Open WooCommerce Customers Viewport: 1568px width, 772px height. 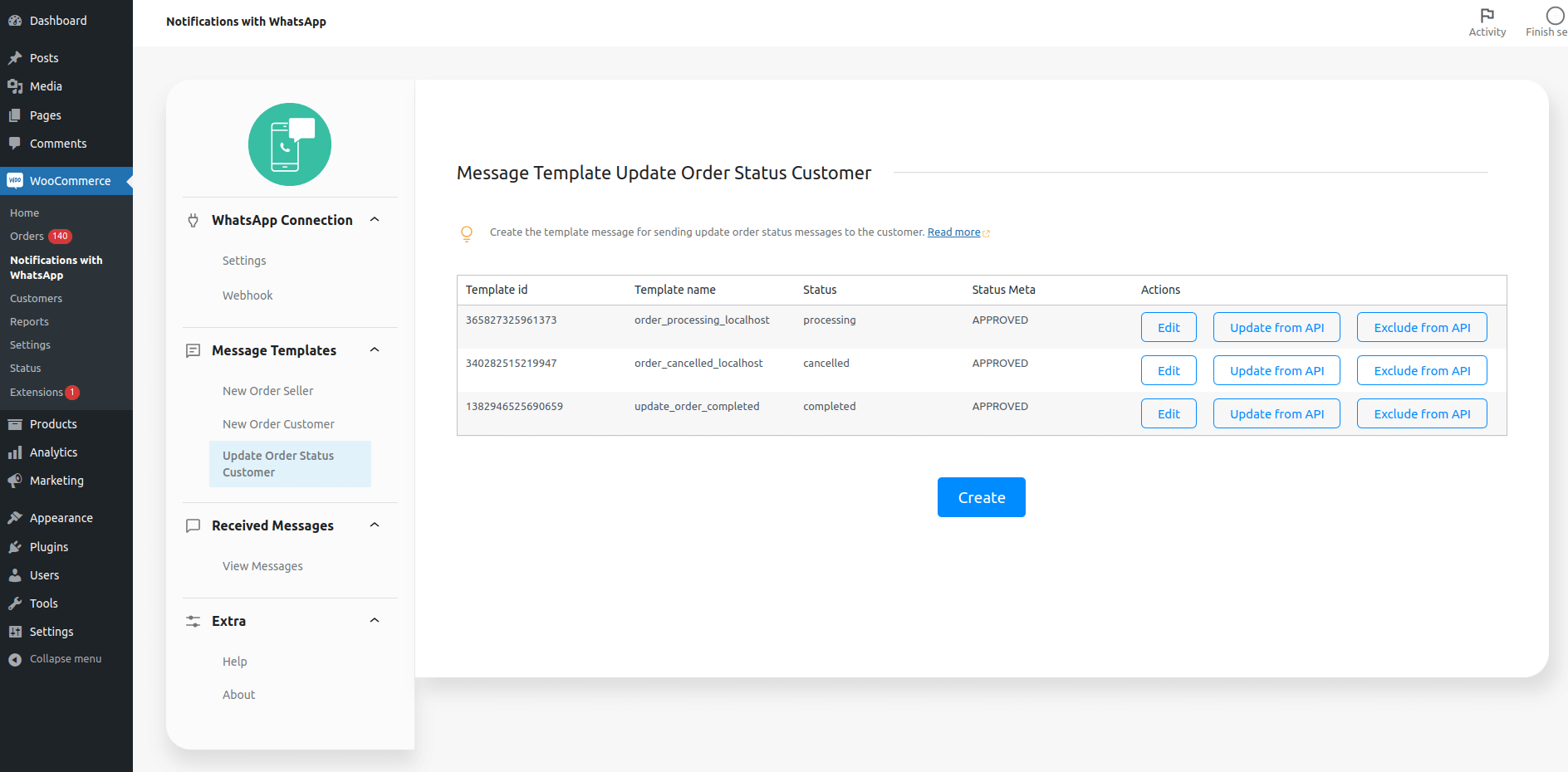click(36, 299)
